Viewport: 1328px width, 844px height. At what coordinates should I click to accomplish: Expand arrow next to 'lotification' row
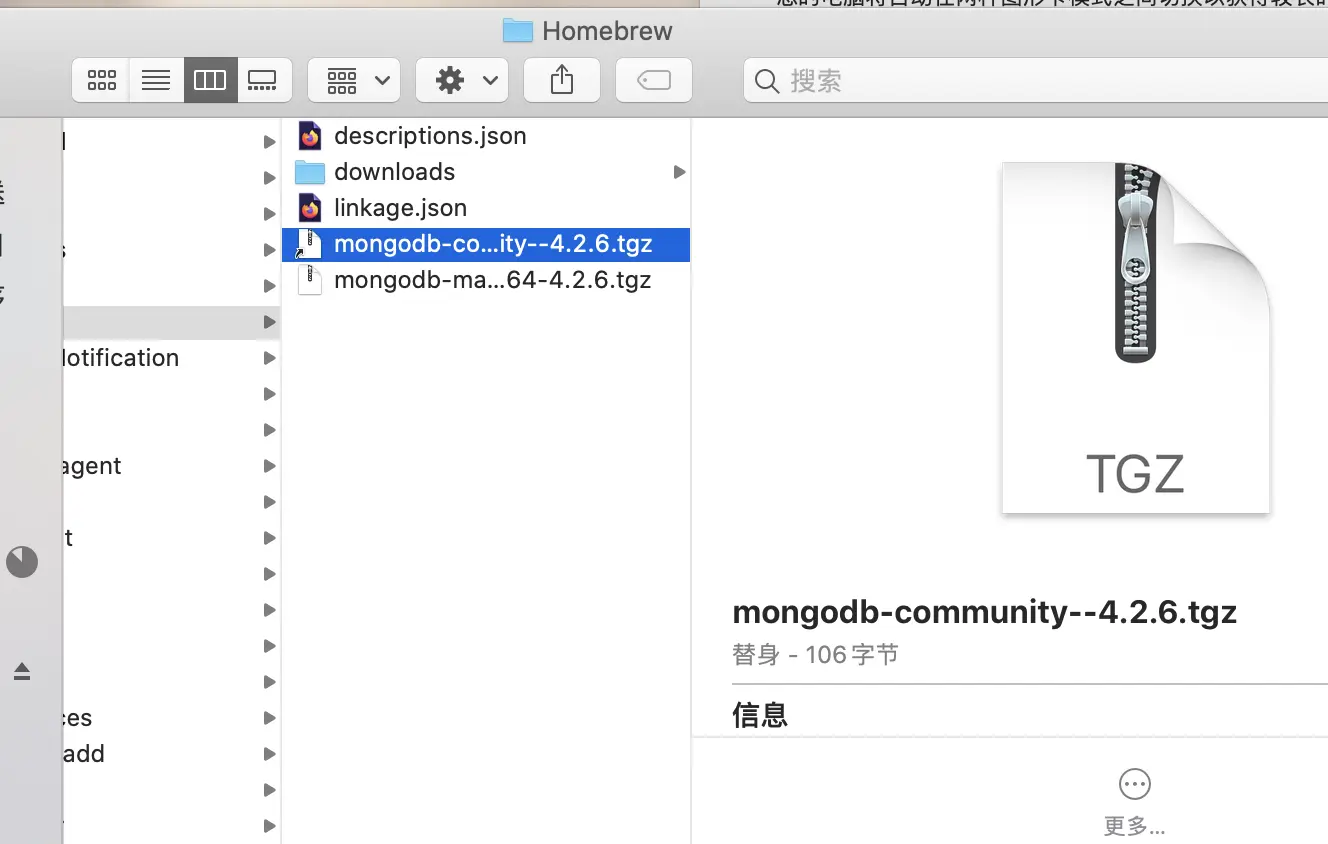pos(269,358)
